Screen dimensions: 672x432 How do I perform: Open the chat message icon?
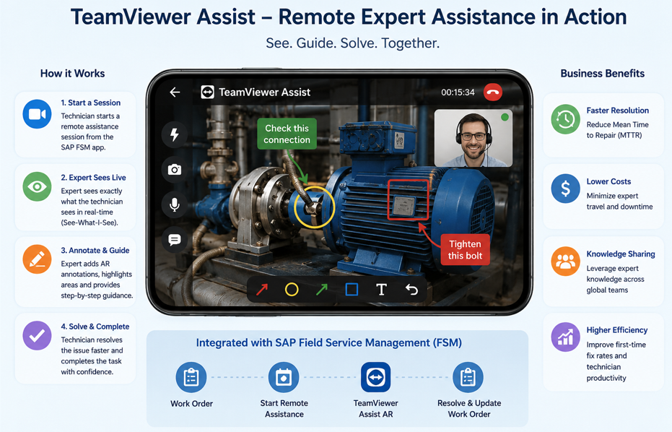tap(174, 239)
